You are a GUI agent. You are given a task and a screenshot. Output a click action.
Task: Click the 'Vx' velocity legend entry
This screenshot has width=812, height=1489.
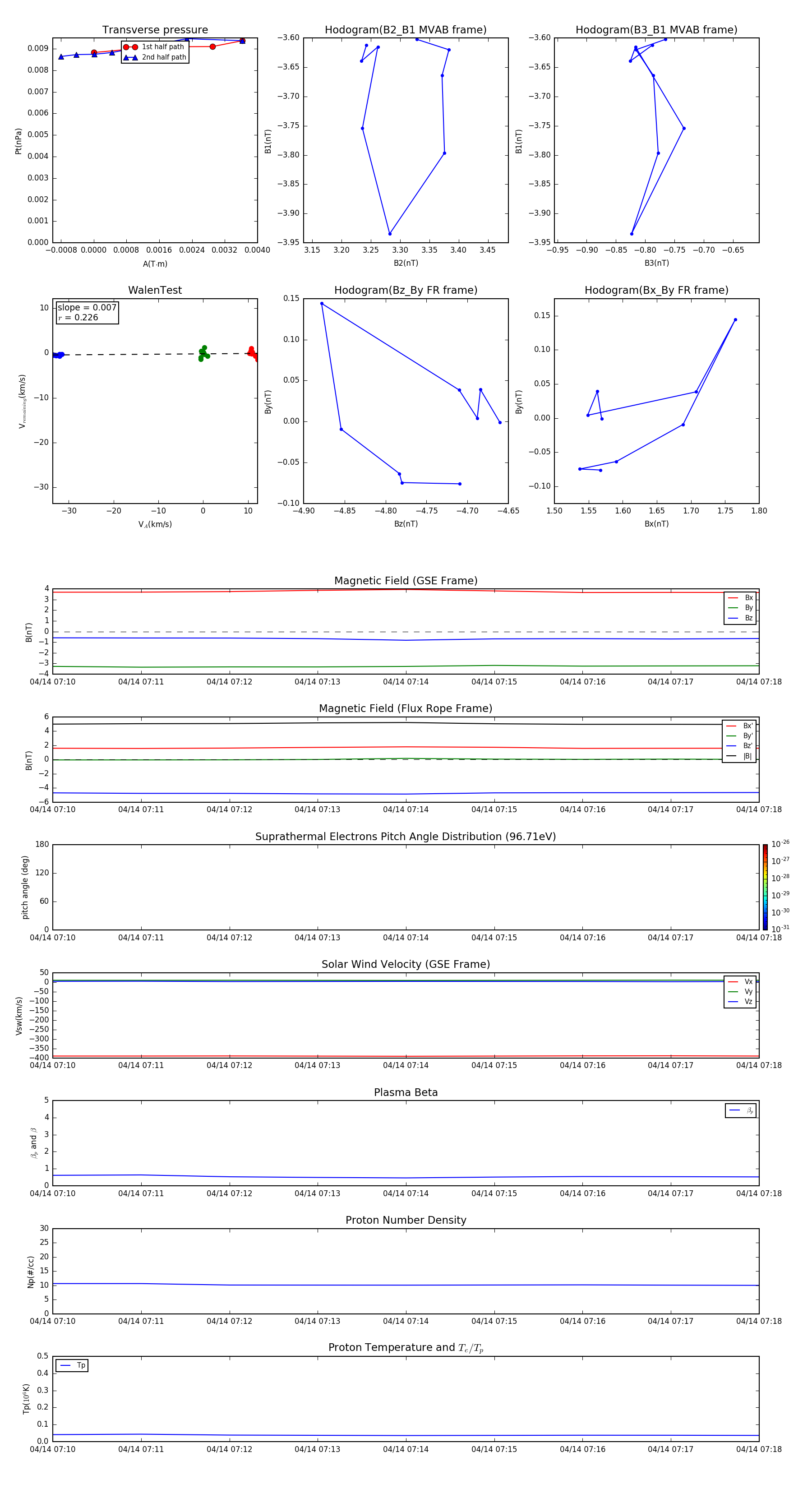click(x=740, y=982)
